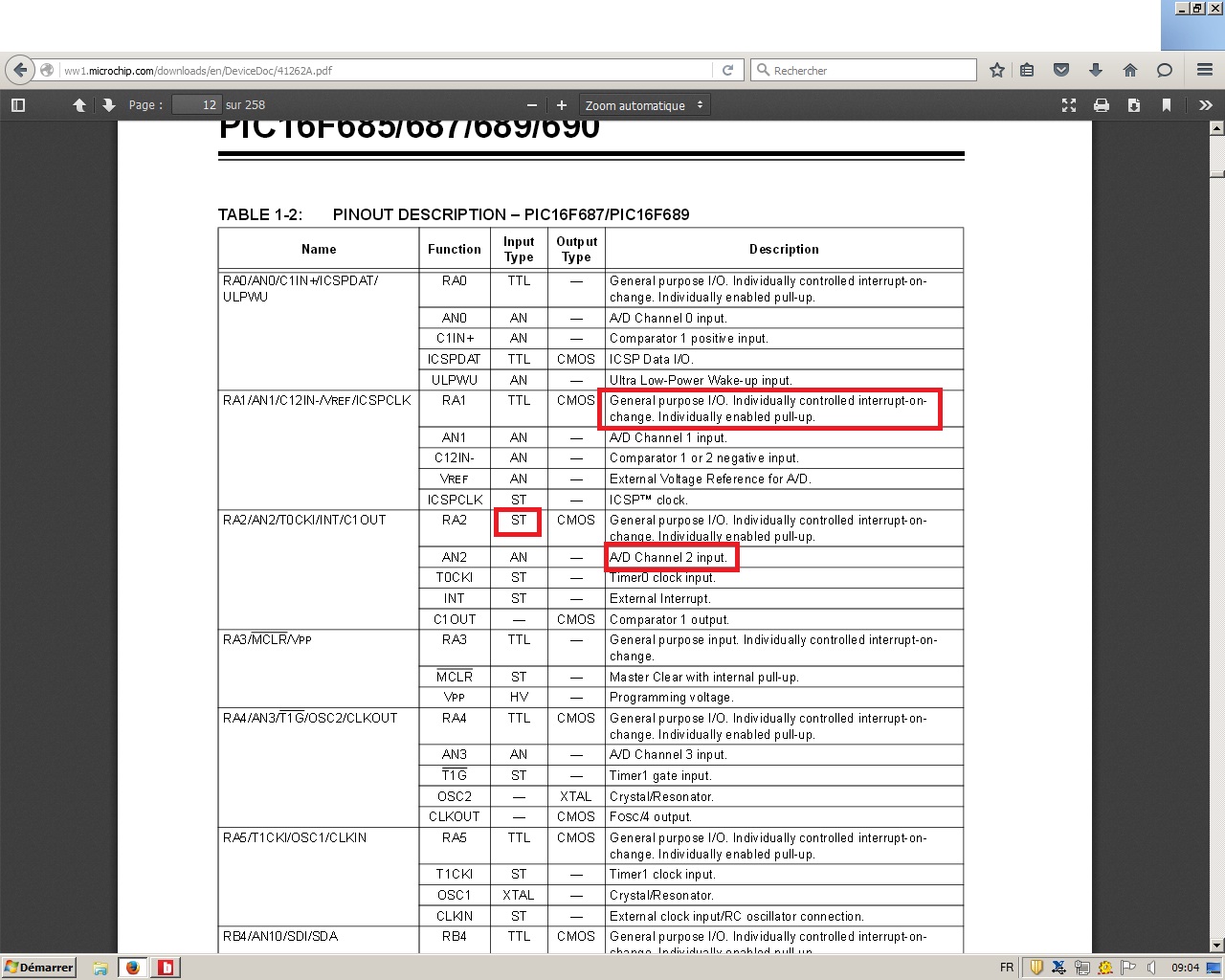The height and width of the screenshot is (980, 1225).
Task: Open the Zoom automatique dropdown
Action: tap(644, 105)
